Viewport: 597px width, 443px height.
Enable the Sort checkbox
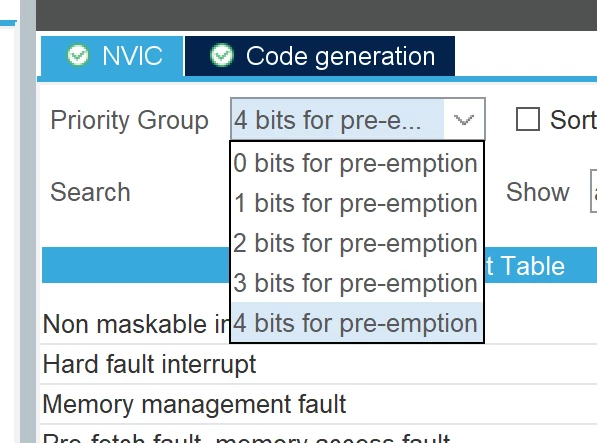click(527, 120)
